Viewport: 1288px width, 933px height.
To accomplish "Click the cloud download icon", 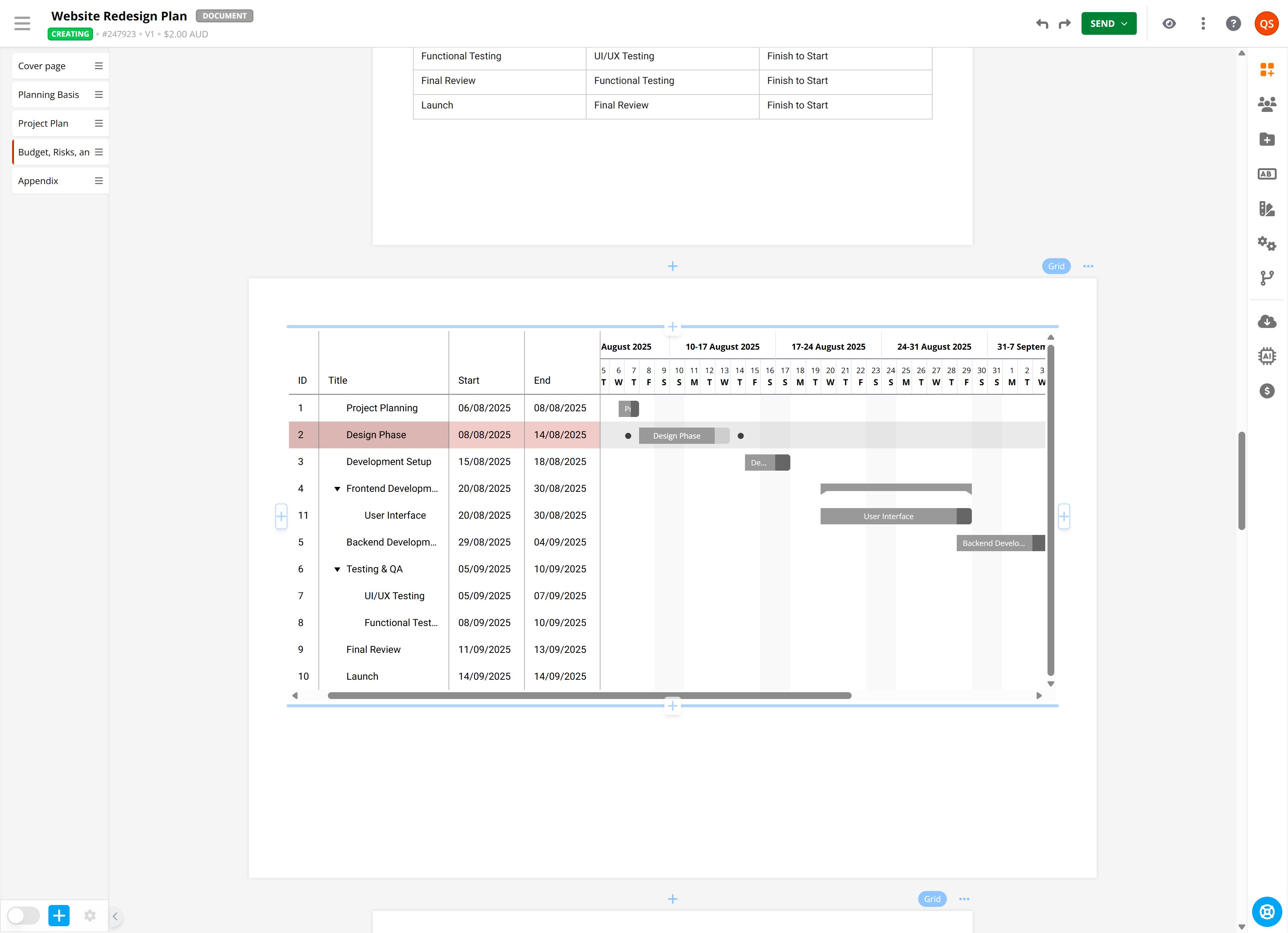I will [1266, 321].
